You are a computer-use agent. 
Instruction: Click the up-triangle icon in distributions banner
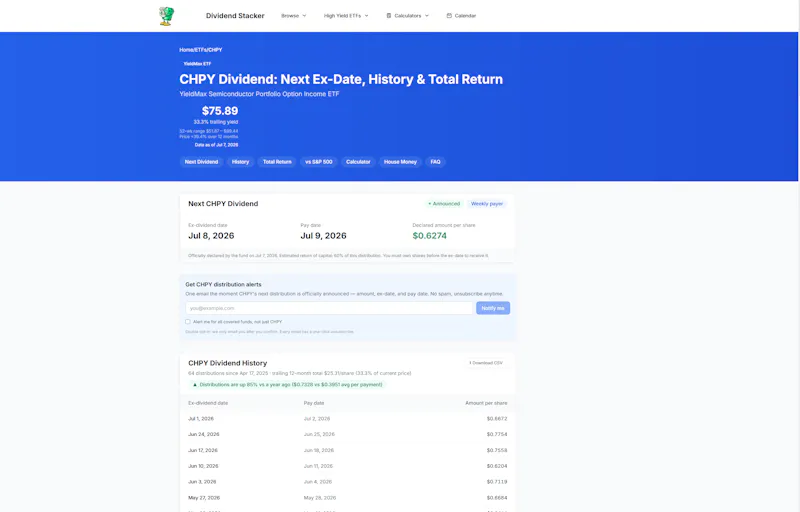point(195,385)
